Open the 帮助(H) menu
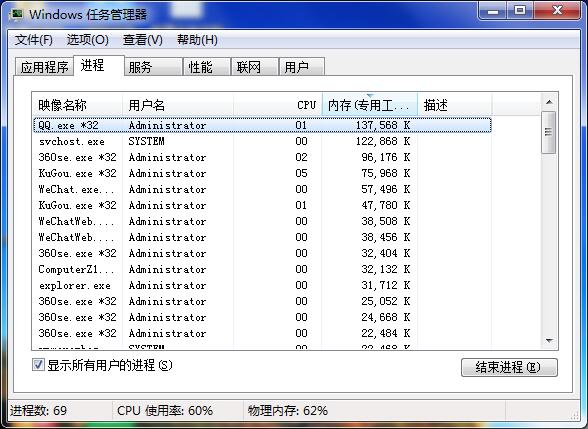The height and width of the screenshot is (429, 588). 197,40
